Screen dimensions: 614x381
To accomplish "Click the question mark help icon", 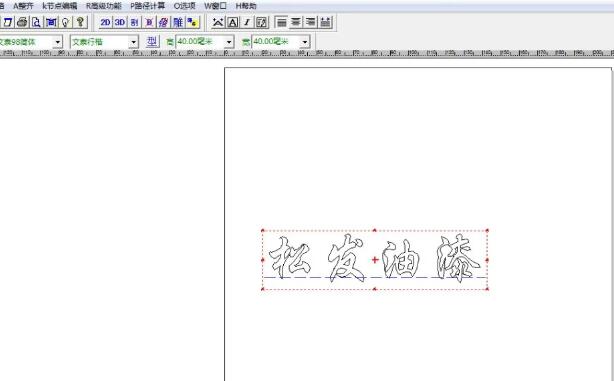I will [x=80, y=22].
